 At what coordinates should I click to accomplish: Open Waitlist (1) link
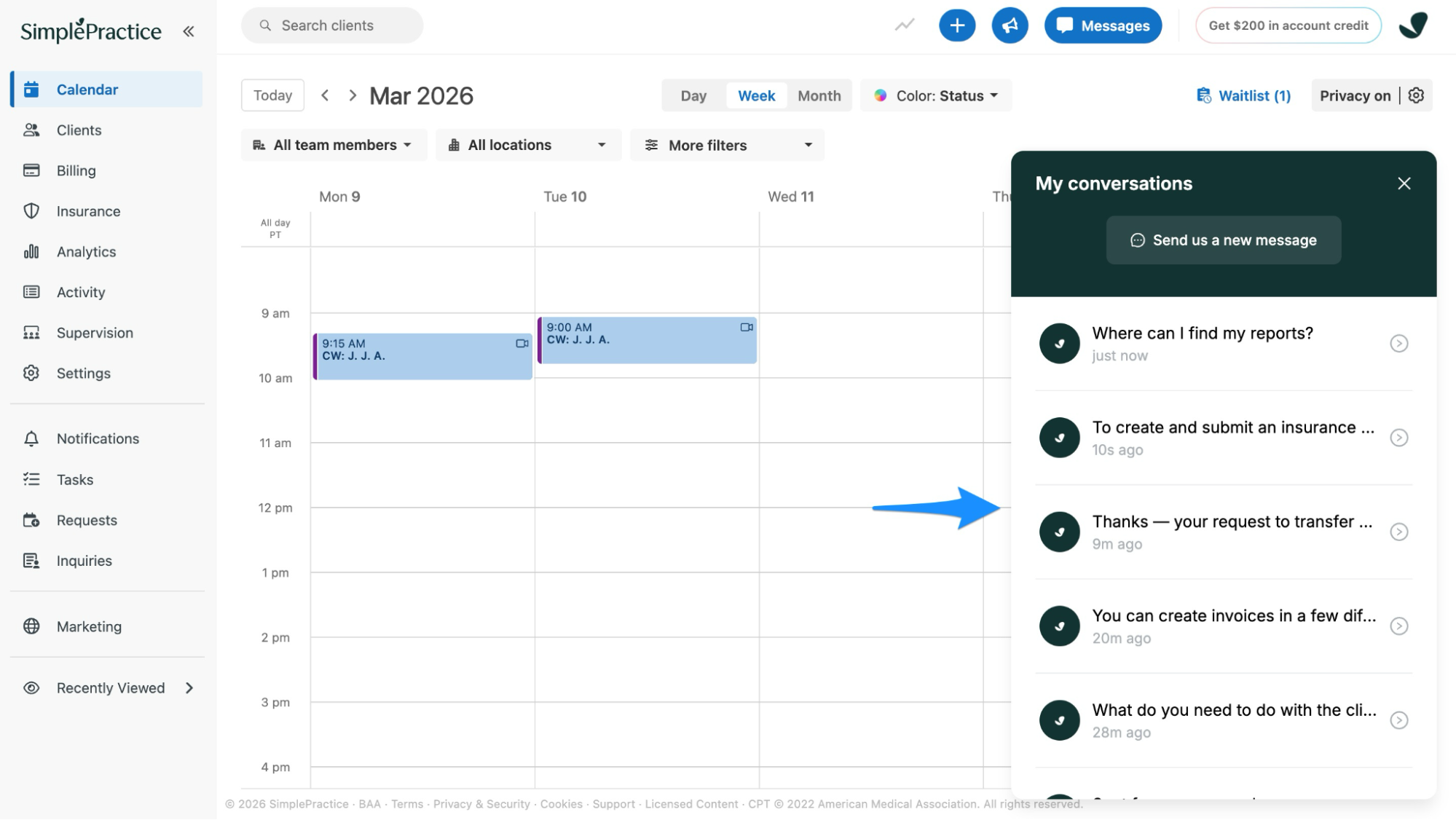[x=1243, y=95]
